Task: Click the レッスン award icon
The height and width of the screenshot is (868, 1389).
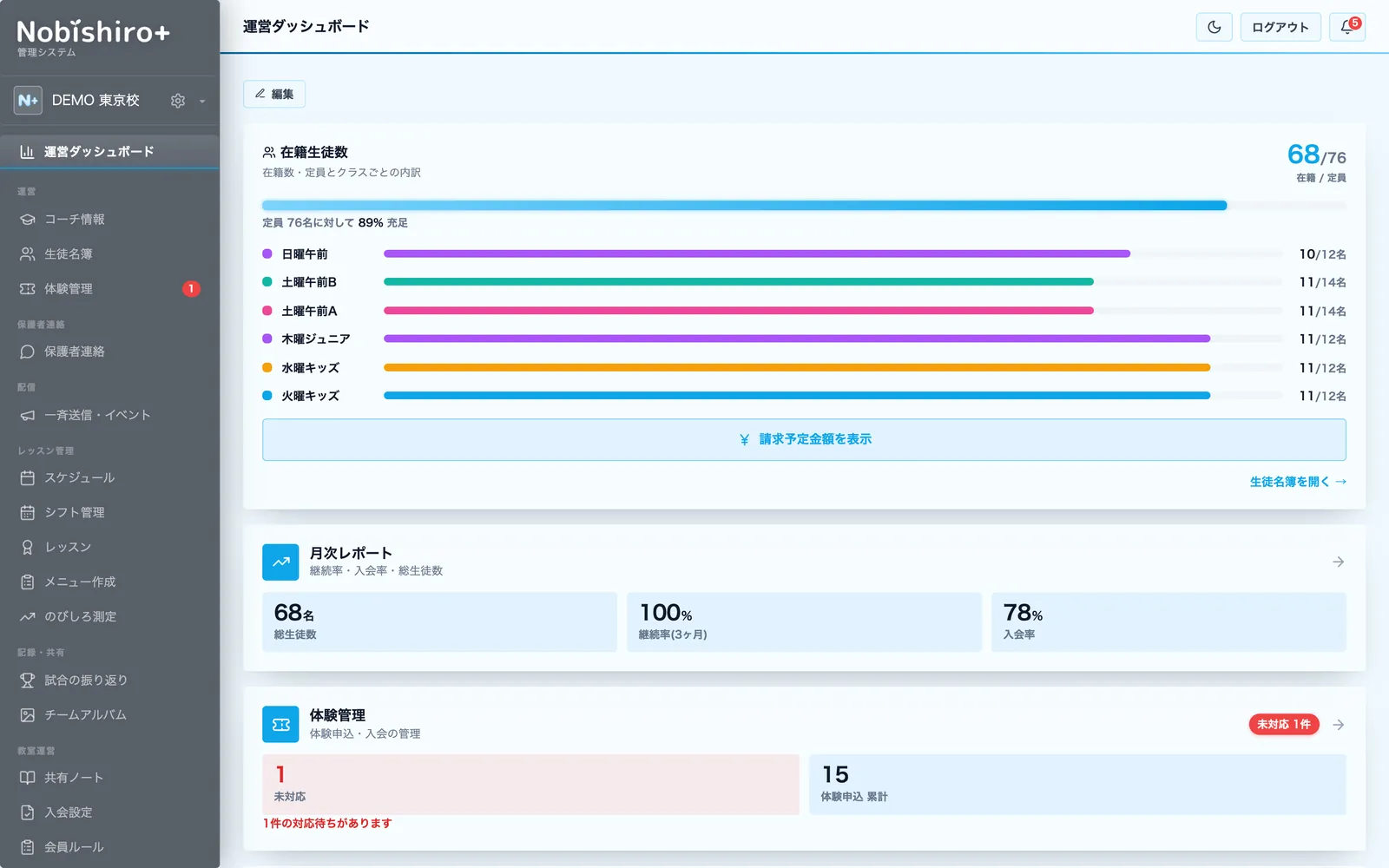Action: pyautogui.click(x=28, y=547)
